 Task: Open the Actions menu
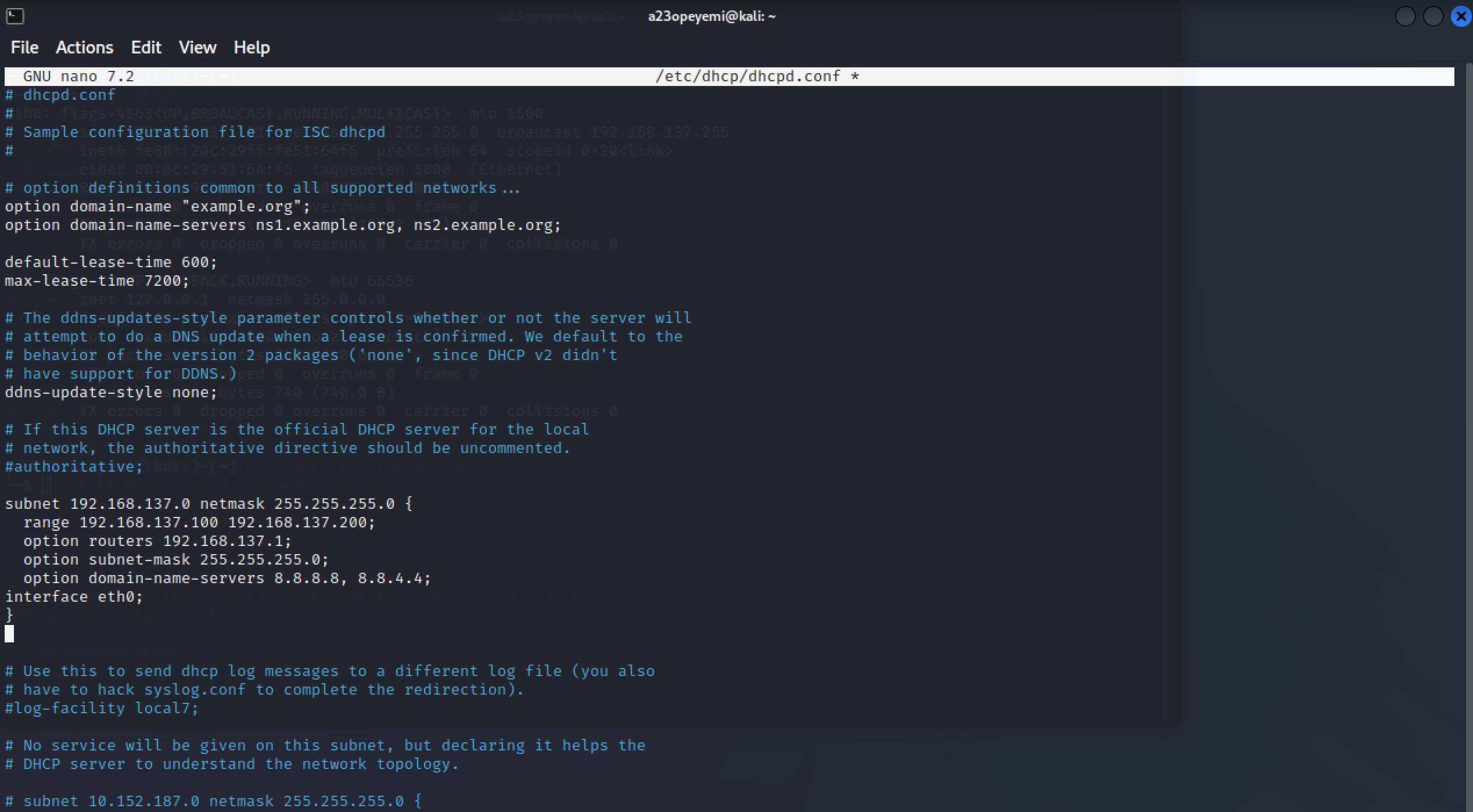(85, 48)
